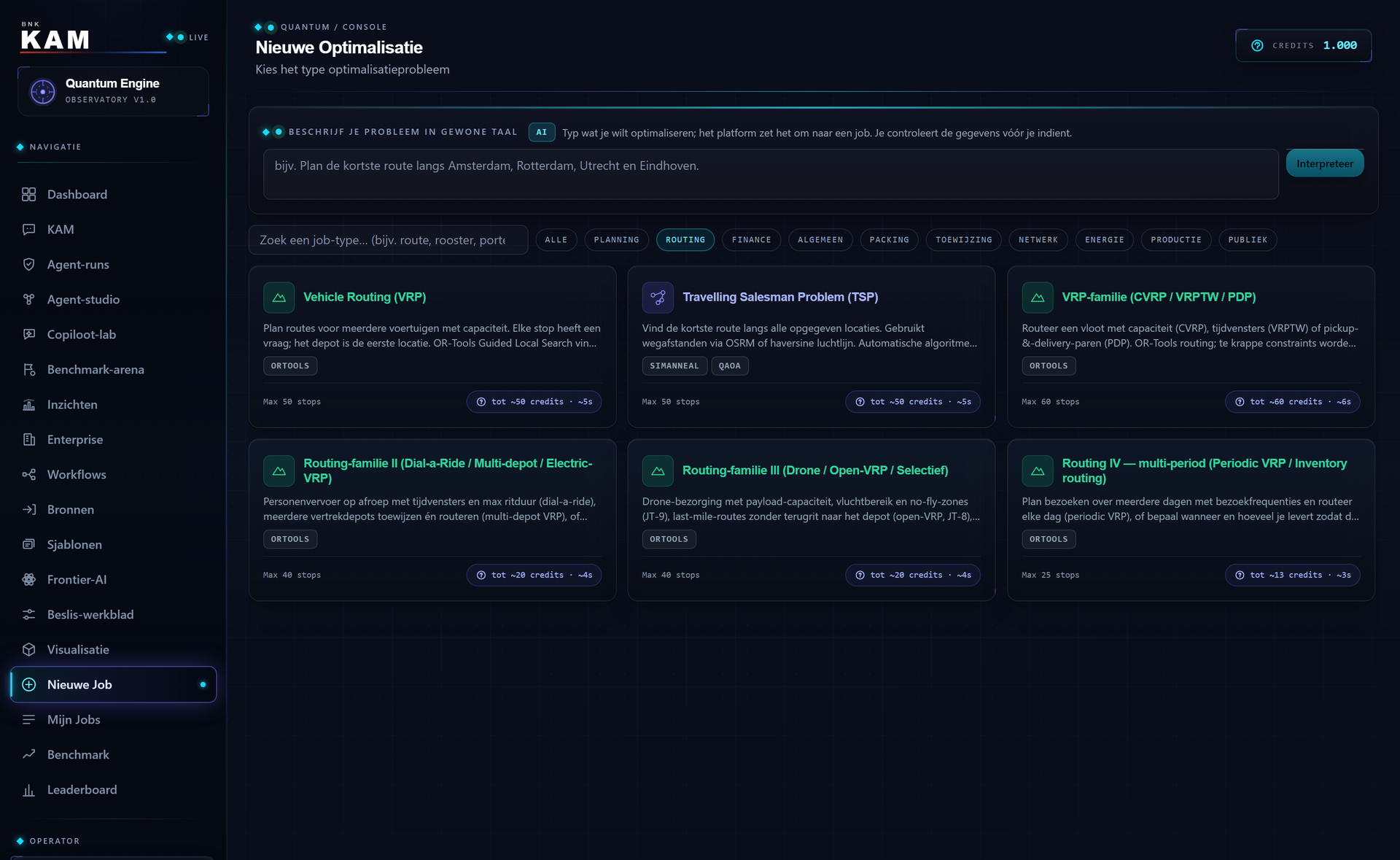The width and height of the screenshot is (1400, 860).
Task: Click the Travelling Salesman Problem card icon
Action: pyautogui.click(x=658, y=297)
